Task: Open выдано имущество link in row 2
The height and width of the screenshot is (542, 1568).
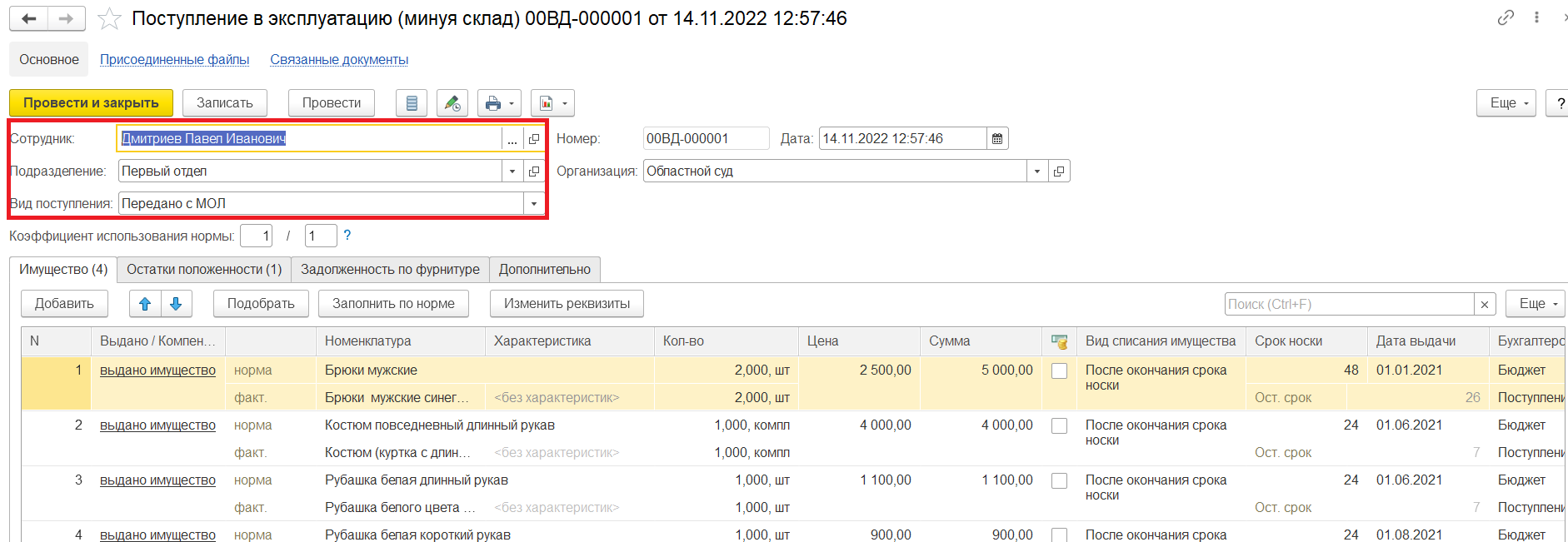Action: click(157, 425)
